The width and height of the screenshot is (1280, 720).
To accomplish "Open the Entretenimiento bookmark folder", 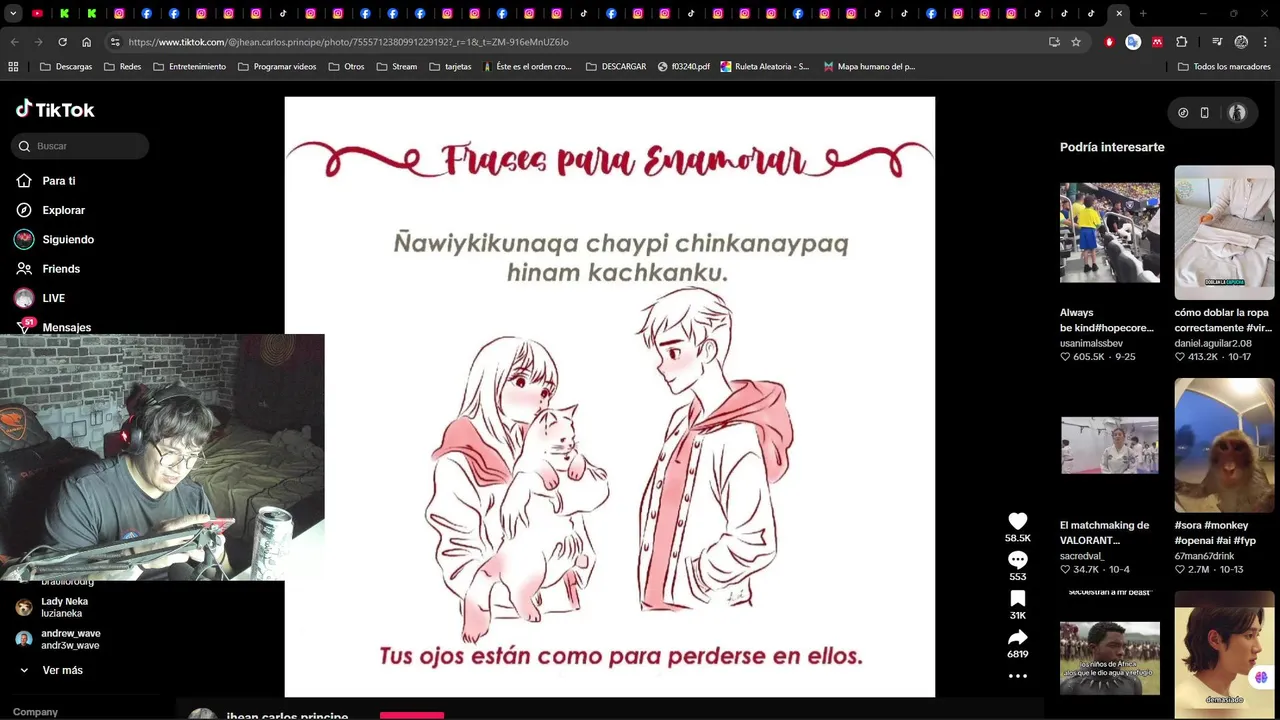I will coord(189,67).
